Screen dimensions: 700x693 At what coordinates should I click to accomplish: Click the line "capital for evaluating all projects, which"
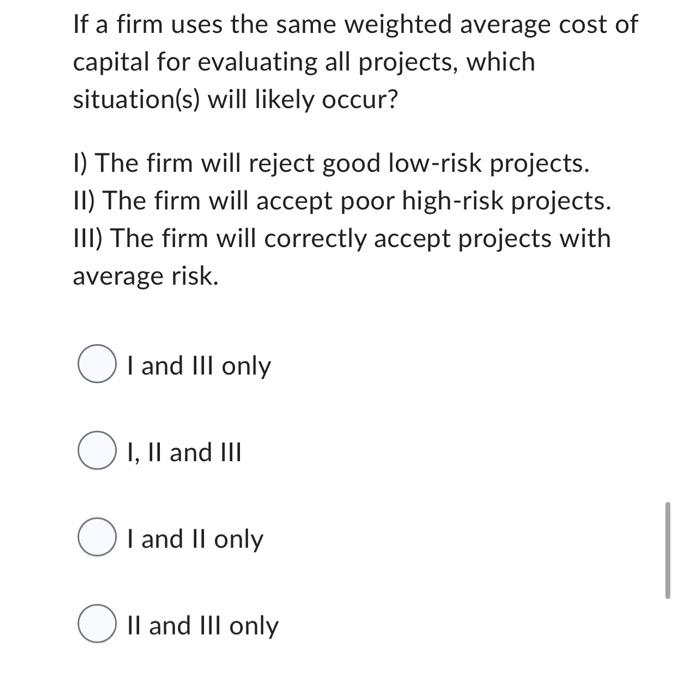click(304, 62)
